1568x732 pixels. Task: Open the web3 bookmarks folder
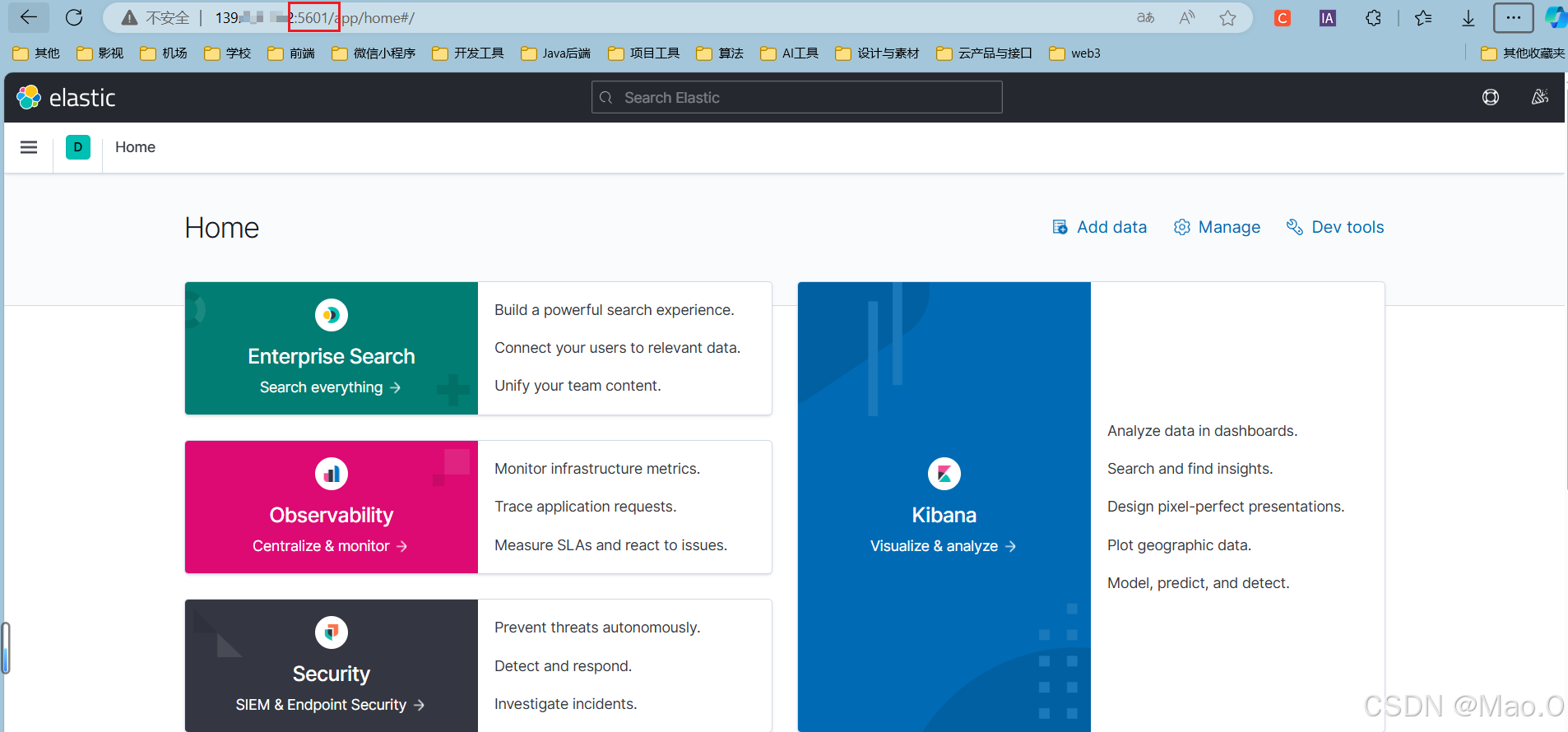[1075, 53]
